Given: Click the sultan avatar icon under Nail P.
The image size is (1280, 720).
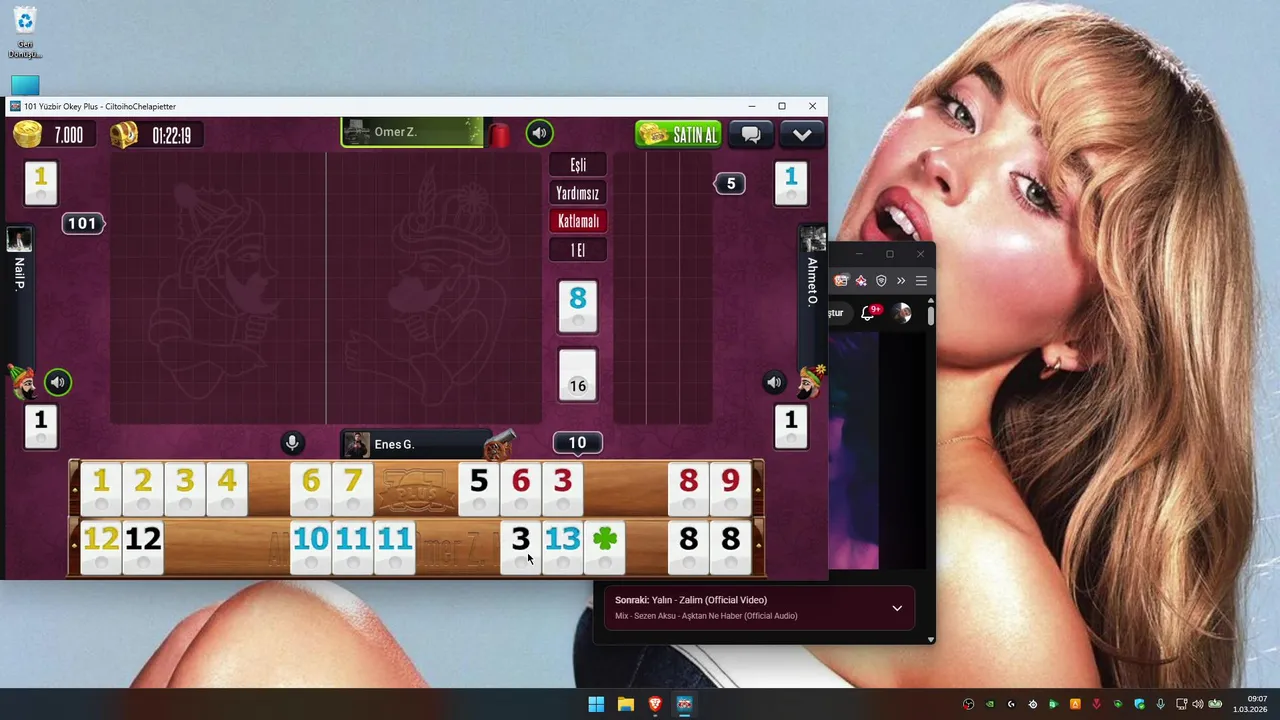Looking at the screenshot, I should tap(21, 382).
